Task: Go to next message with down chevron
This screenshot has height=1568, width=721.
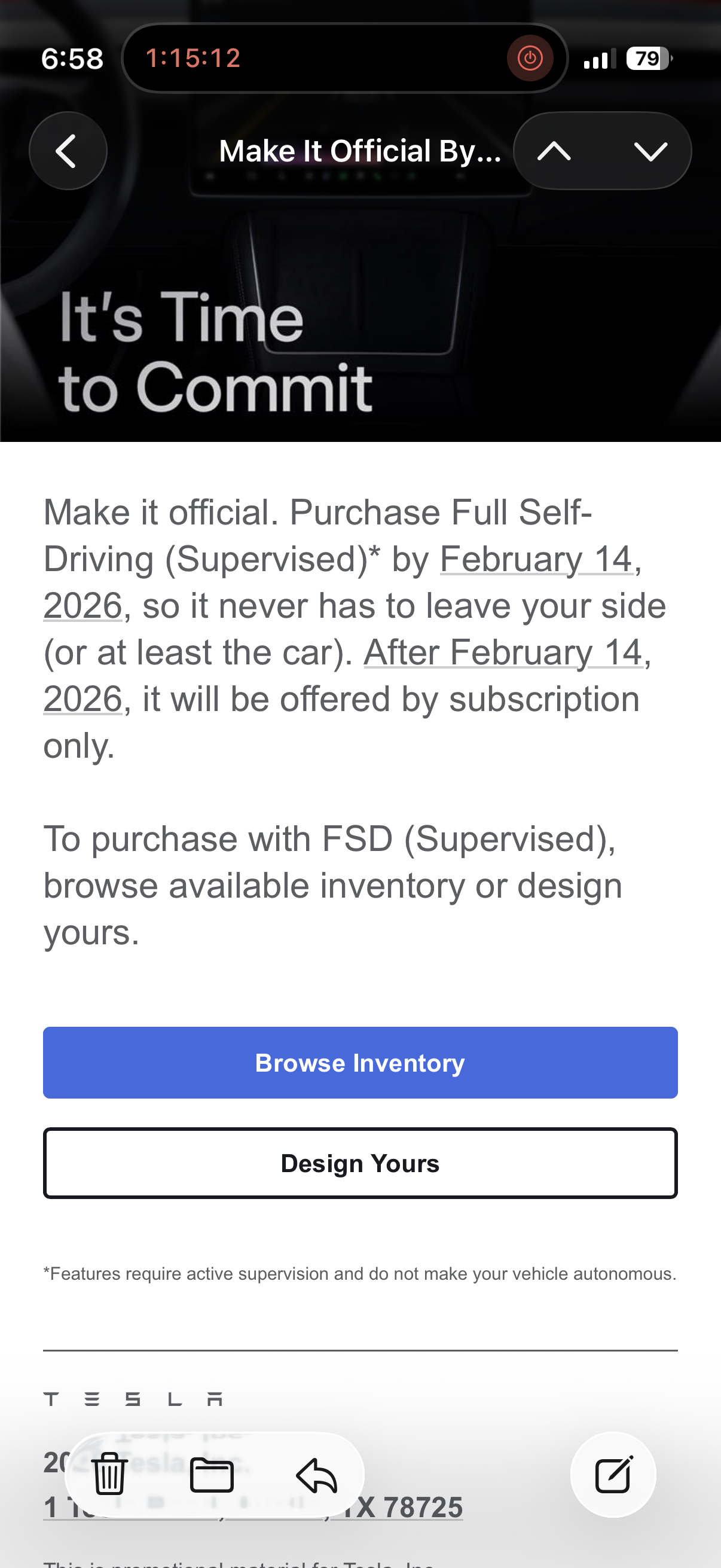Action: [x=650, y=151]
